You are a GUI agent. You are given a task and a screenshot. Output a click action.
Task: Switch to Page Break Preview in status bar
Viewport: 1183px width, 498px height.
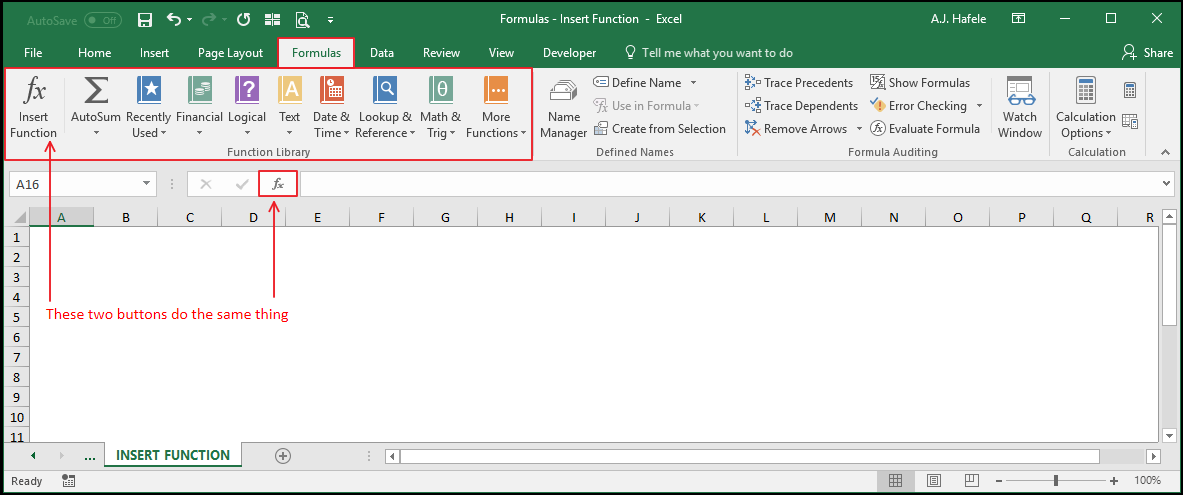pos(972,481)
